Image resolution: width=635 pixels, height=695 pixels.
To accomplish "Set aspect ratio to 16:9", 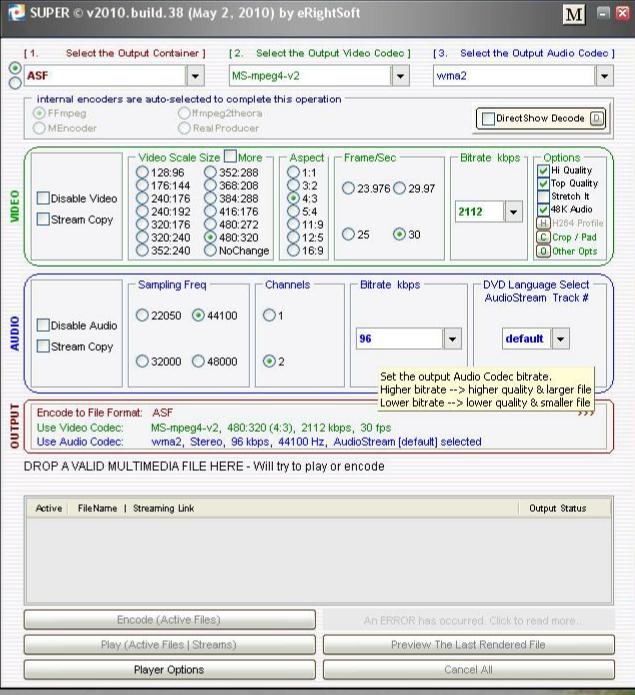I will point(293,250).
